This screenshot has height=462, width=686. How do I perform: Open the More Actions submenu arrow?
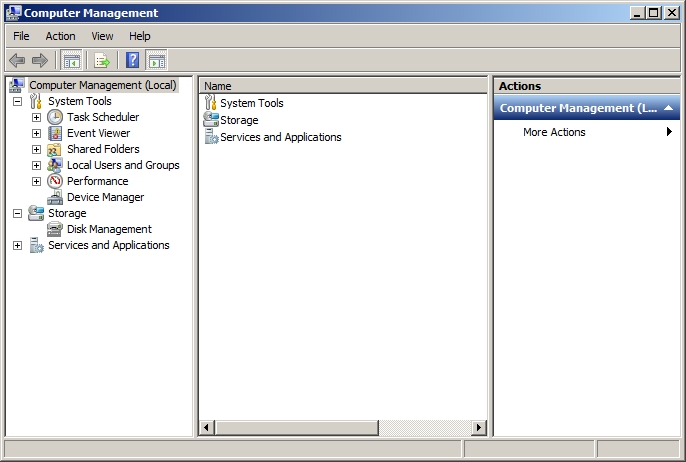coord(669,132)
